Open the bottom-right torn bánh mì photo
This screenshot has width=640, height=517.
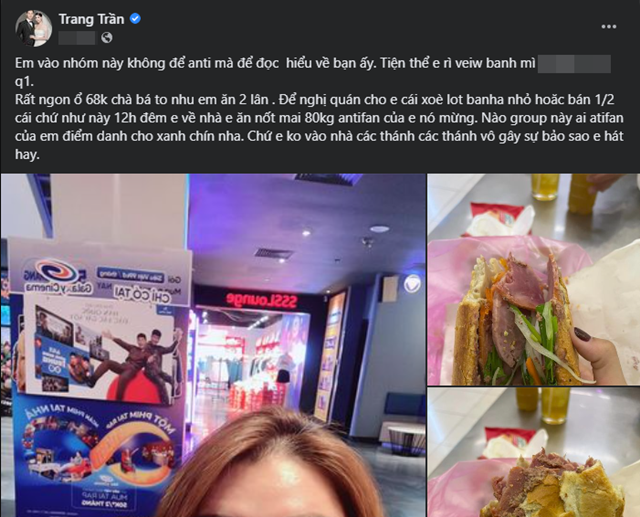pos(533,452)
